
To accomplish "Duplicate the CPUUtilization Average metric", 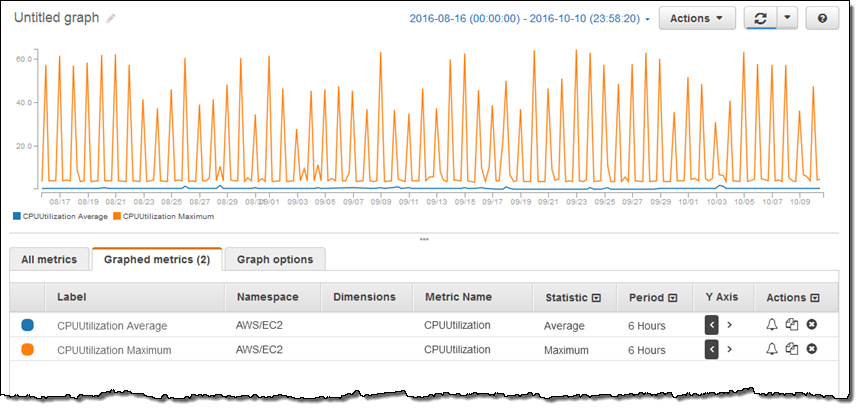I will click(x=791, y=325).
